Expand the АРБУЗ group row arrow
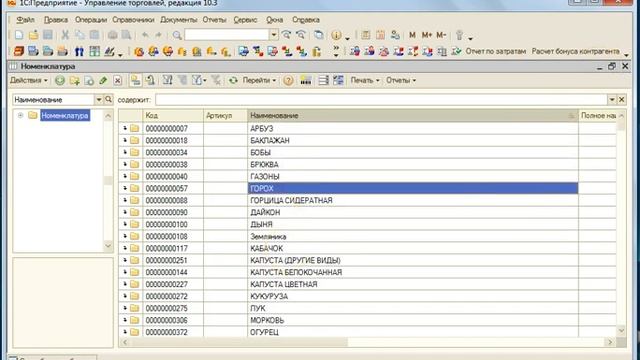640x360 pixels. coord(125,128)
